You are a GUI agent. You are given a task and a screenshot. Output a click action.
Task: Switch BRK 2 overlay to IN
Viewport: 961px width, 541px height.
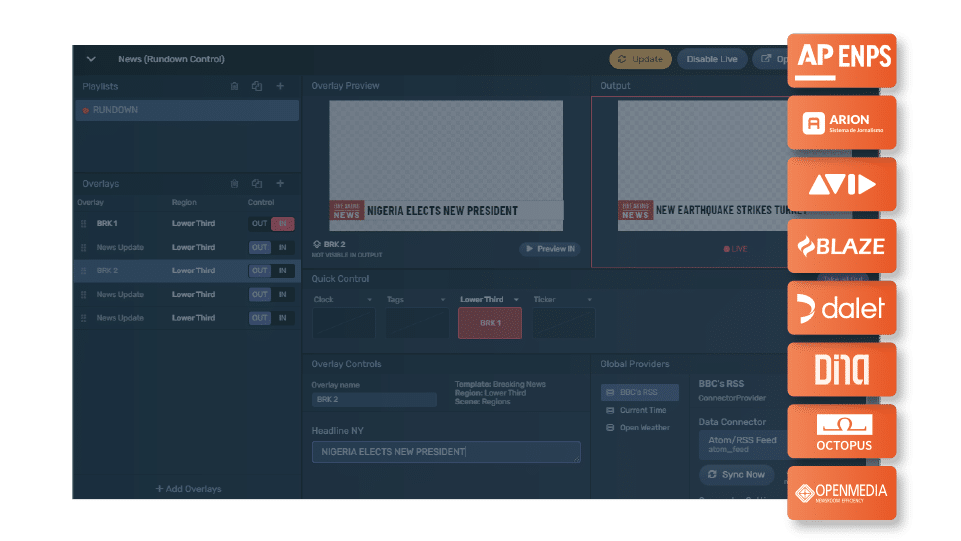[x=283, y=271]
